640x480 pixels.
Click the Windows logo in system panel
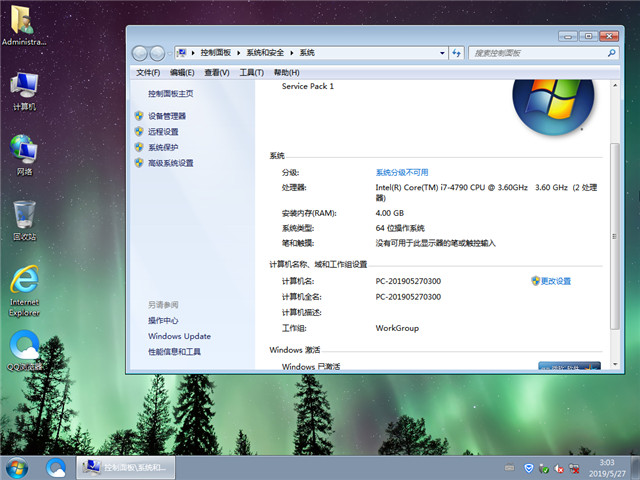tap(553, 105)
